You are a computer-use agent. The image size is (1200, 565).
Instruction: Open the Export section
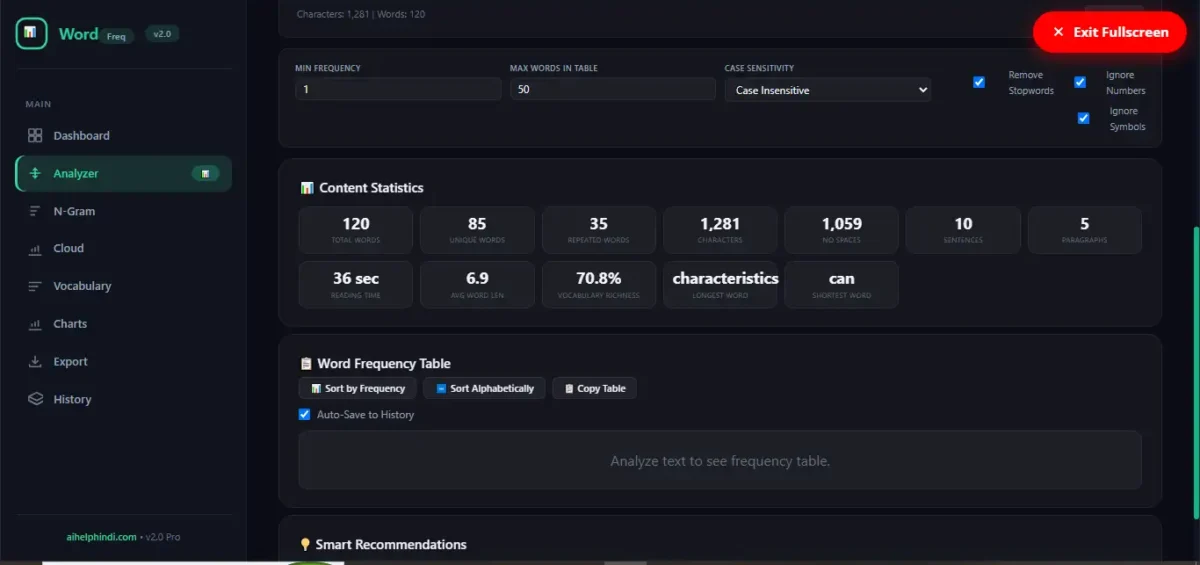pyautogui.click(x=123, y=362)
